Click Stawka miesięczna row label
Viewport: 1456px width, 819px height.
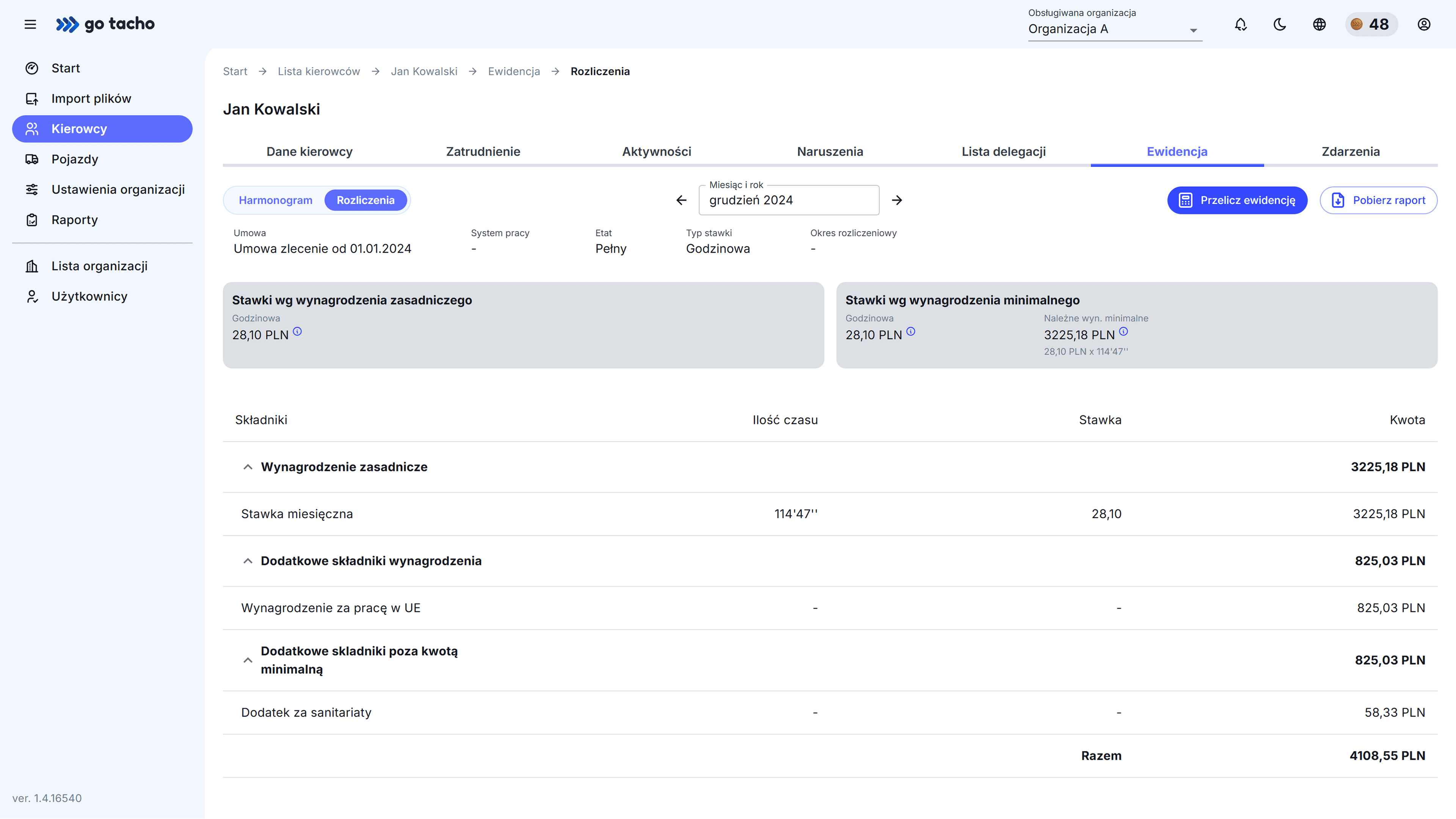click(x=297, y=514)
